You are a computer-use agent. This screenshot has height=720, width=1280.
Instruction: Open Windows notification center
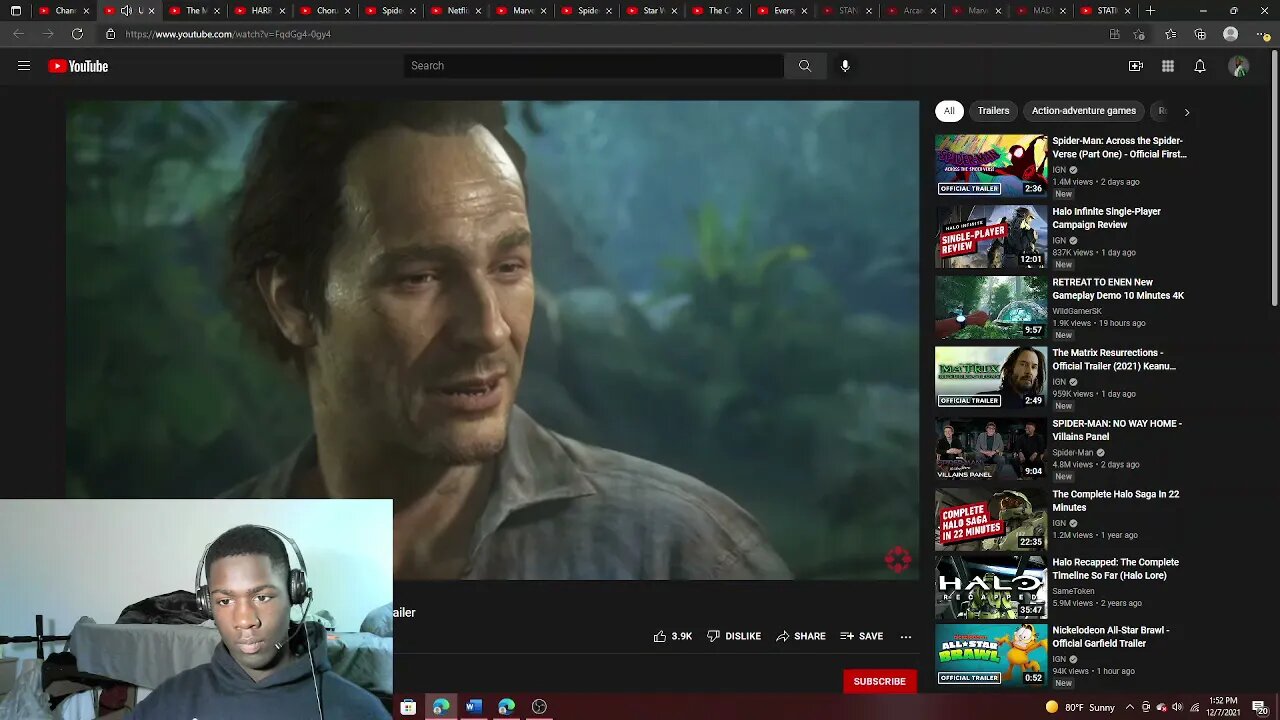pyautogui.click(x=1260, y=707)
